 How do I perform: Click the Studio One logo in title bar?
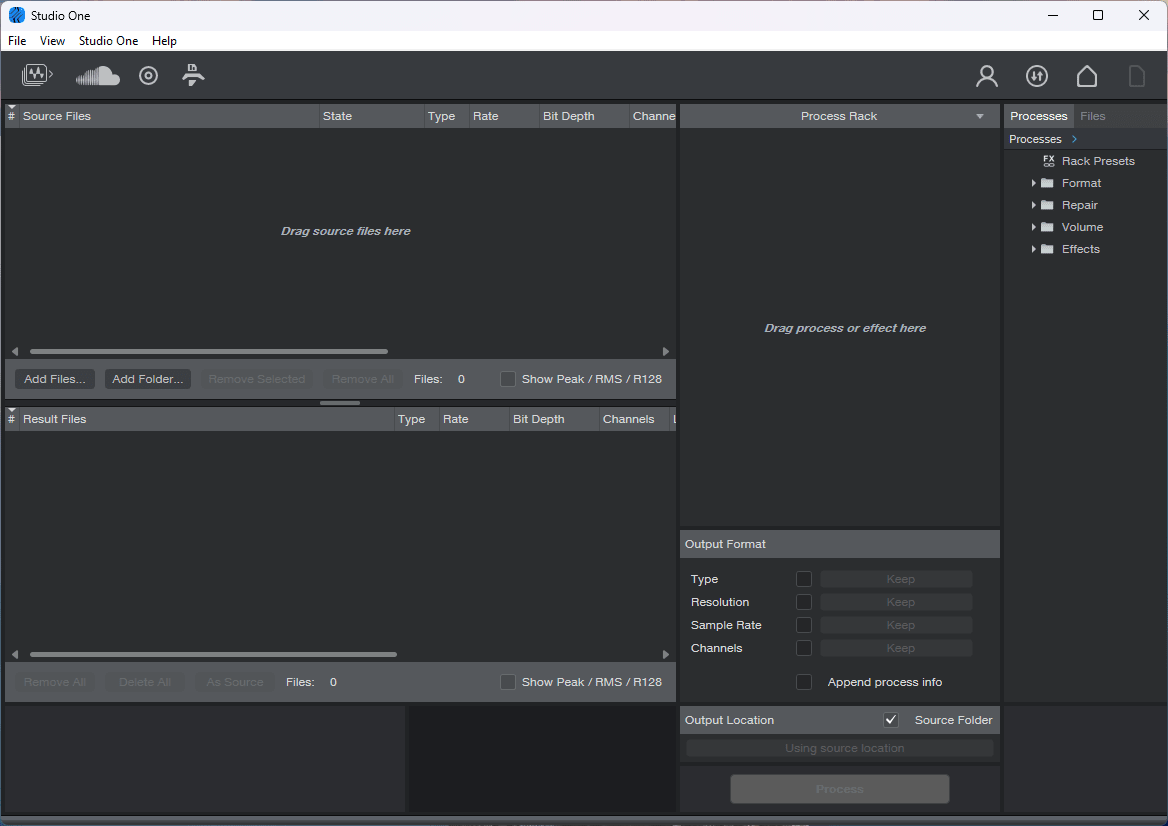(x=16, y=15)
